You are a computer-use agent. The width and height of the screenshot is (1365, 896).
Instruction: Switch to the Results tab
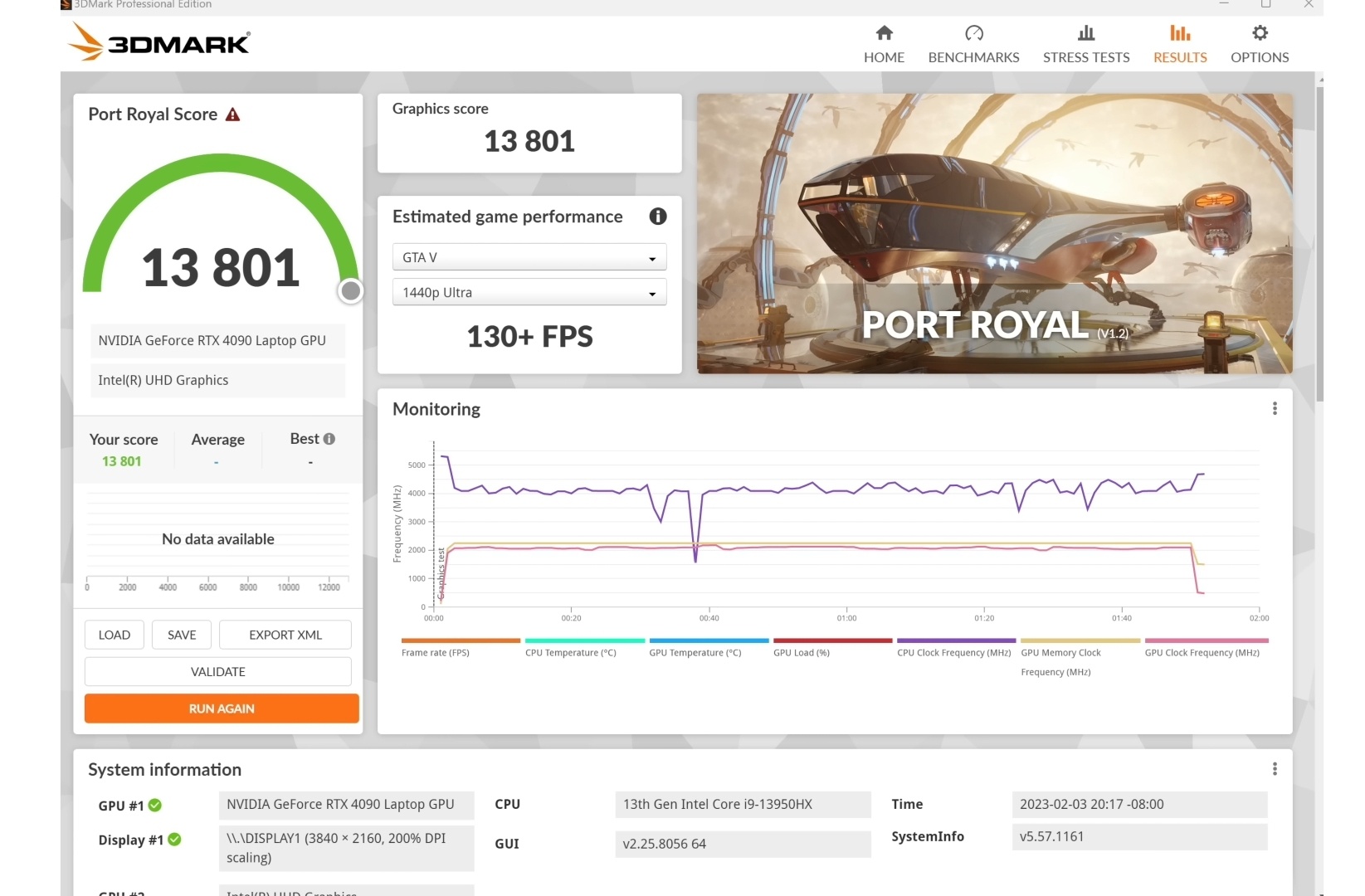[x=1179, y=44]
